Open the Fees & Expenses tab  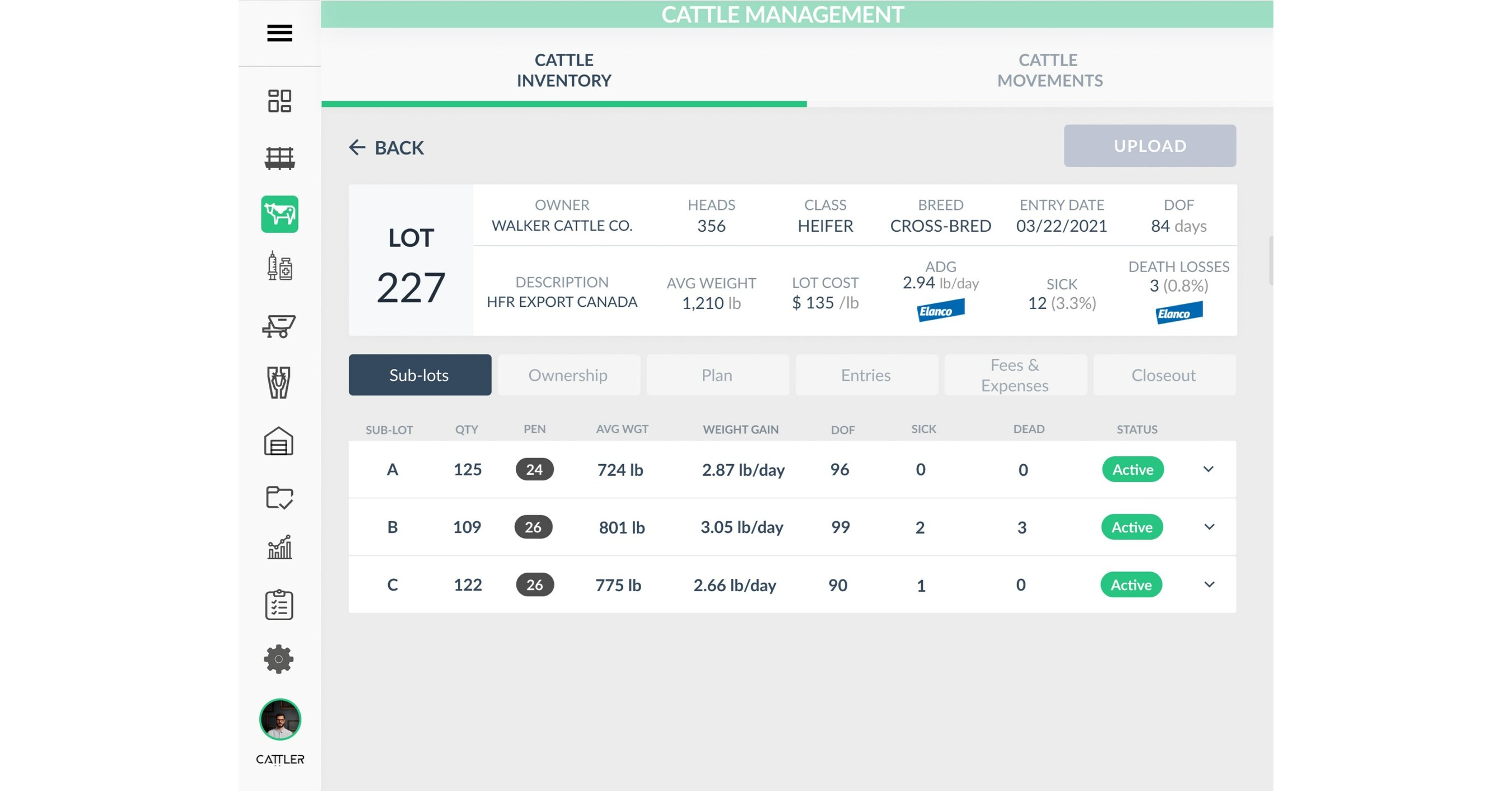tap(1015, 375)
